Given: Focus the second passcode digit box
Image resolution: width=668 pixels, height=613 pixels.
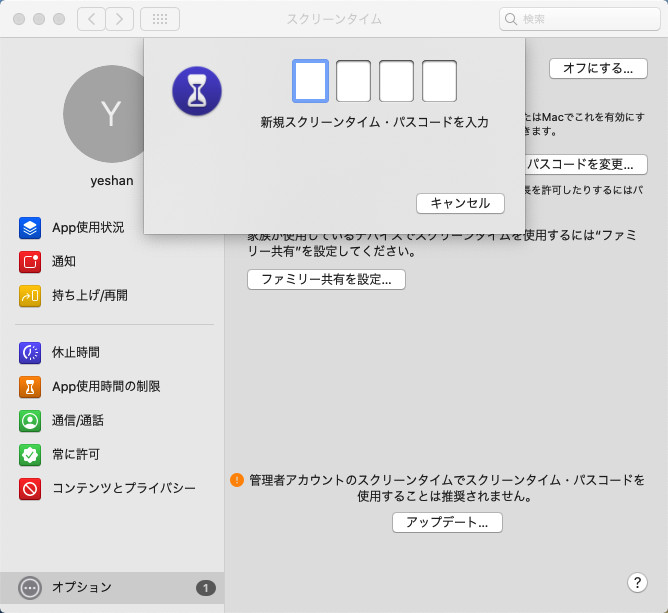Looking at the screenshot, I should (x=353, y=81).
